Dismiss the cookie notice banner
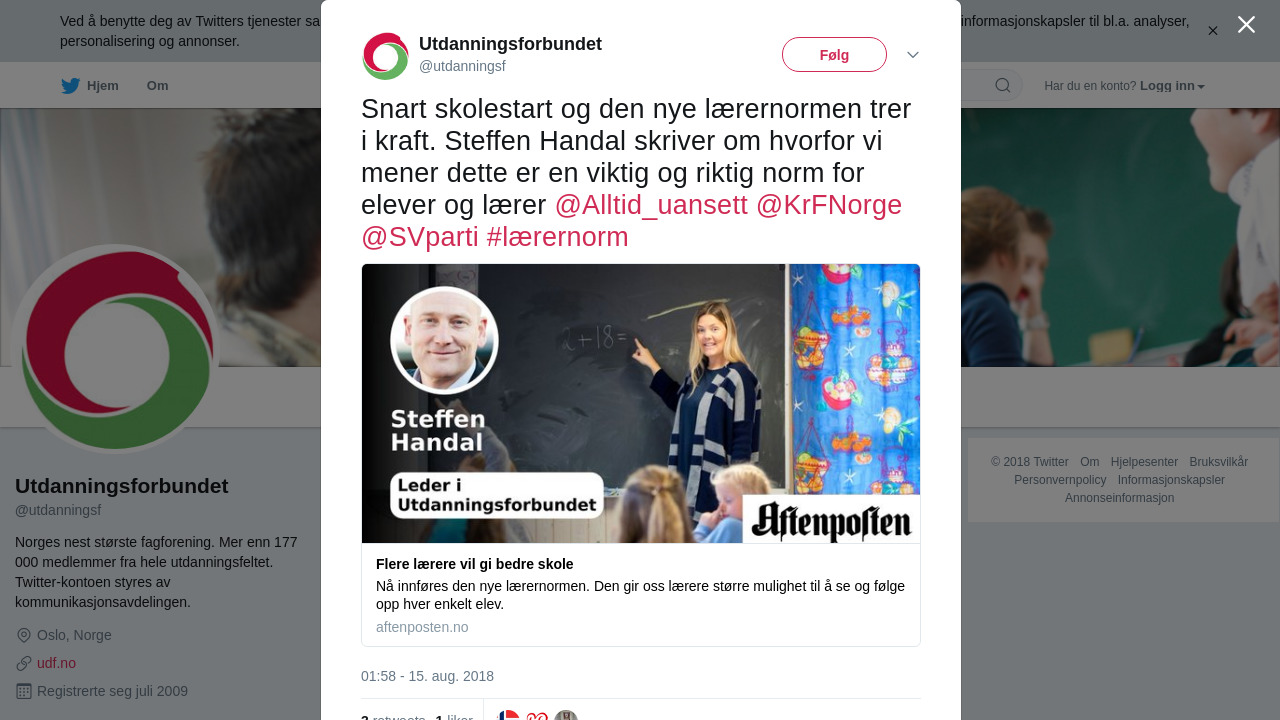Viewport: 1280px width, 720px height. coord(1213,31)
